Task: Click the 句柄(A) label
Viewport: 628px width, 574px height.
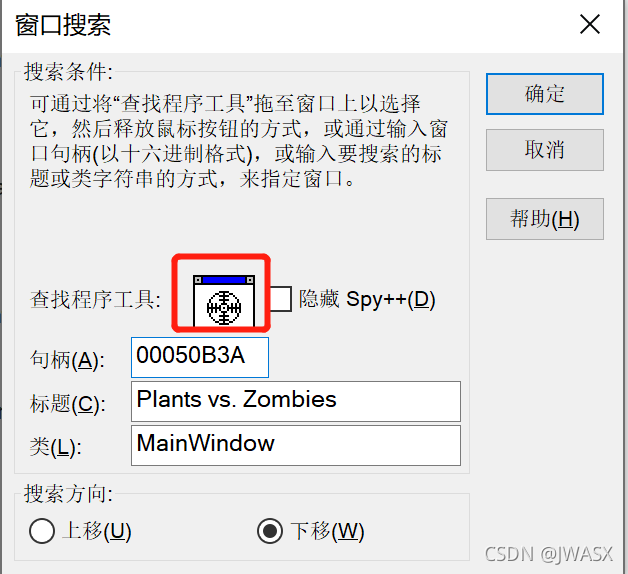Action: coord(67,359)
